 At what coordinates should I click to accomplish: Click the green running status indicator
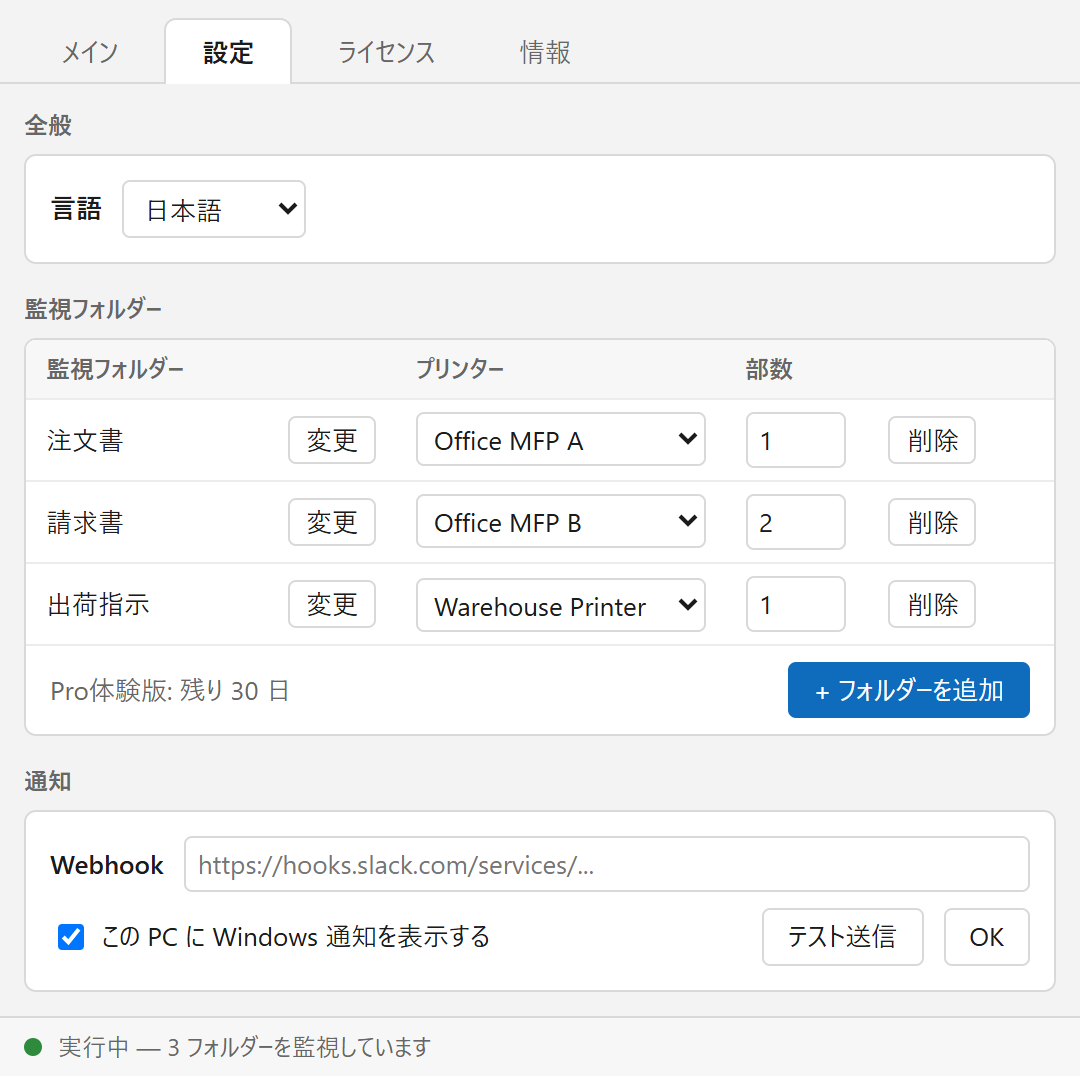33,1047
